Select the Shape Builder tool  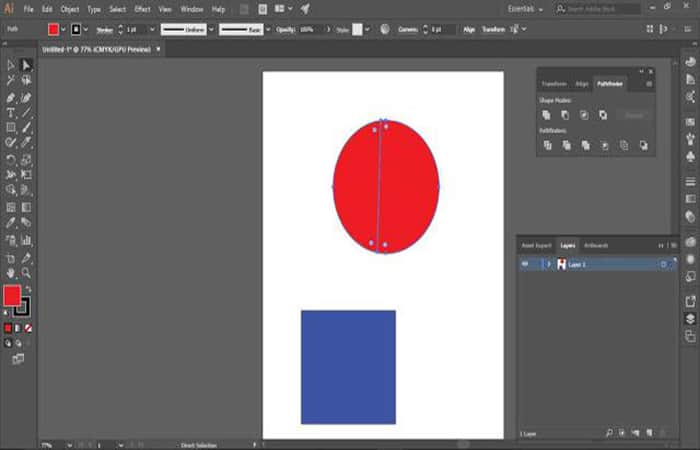tap(11, 190)
